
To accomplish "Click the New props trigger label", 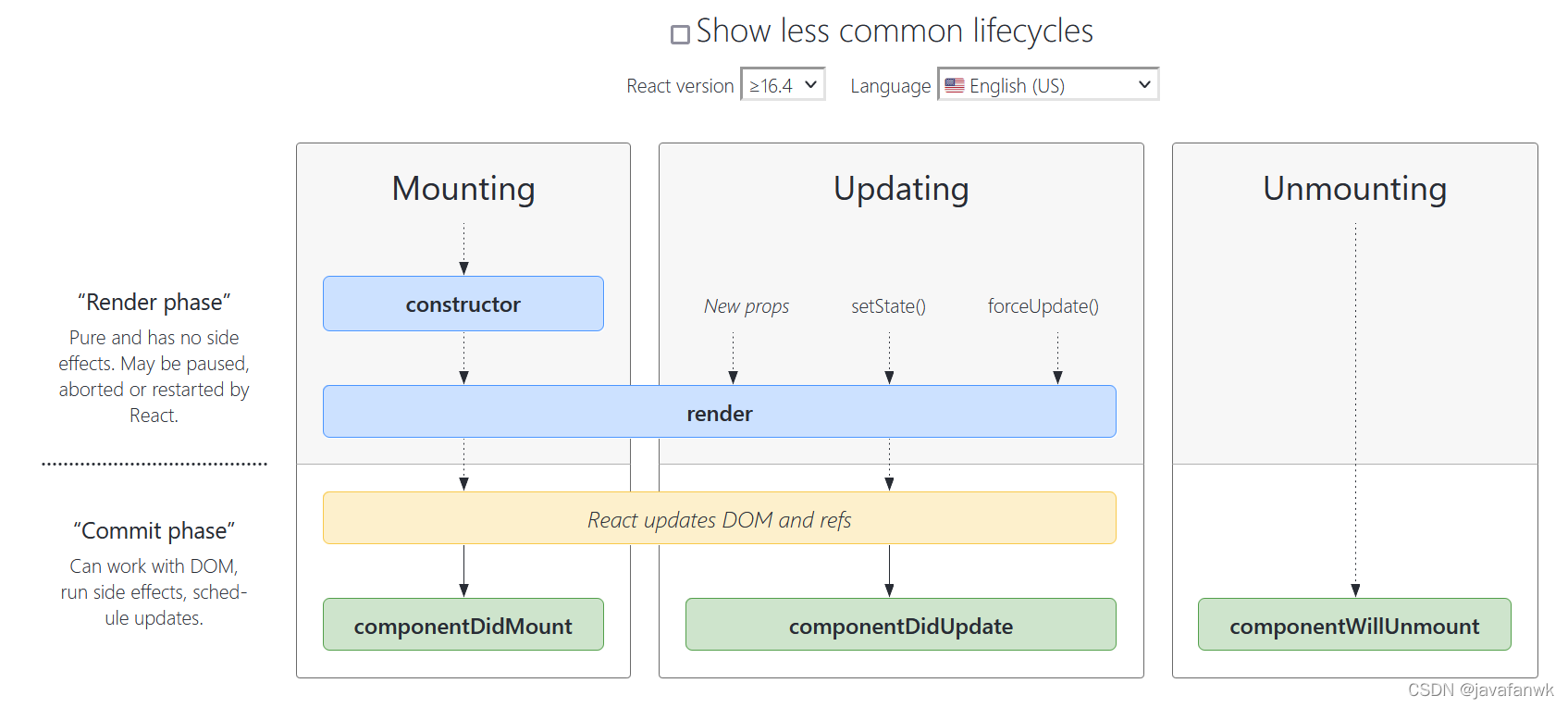I will [x=746, y=305].
